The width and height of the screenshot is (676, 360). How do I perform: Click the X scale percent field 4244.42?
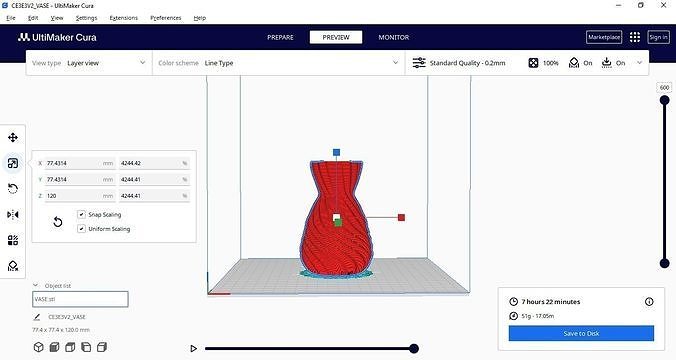coord(154,163)
